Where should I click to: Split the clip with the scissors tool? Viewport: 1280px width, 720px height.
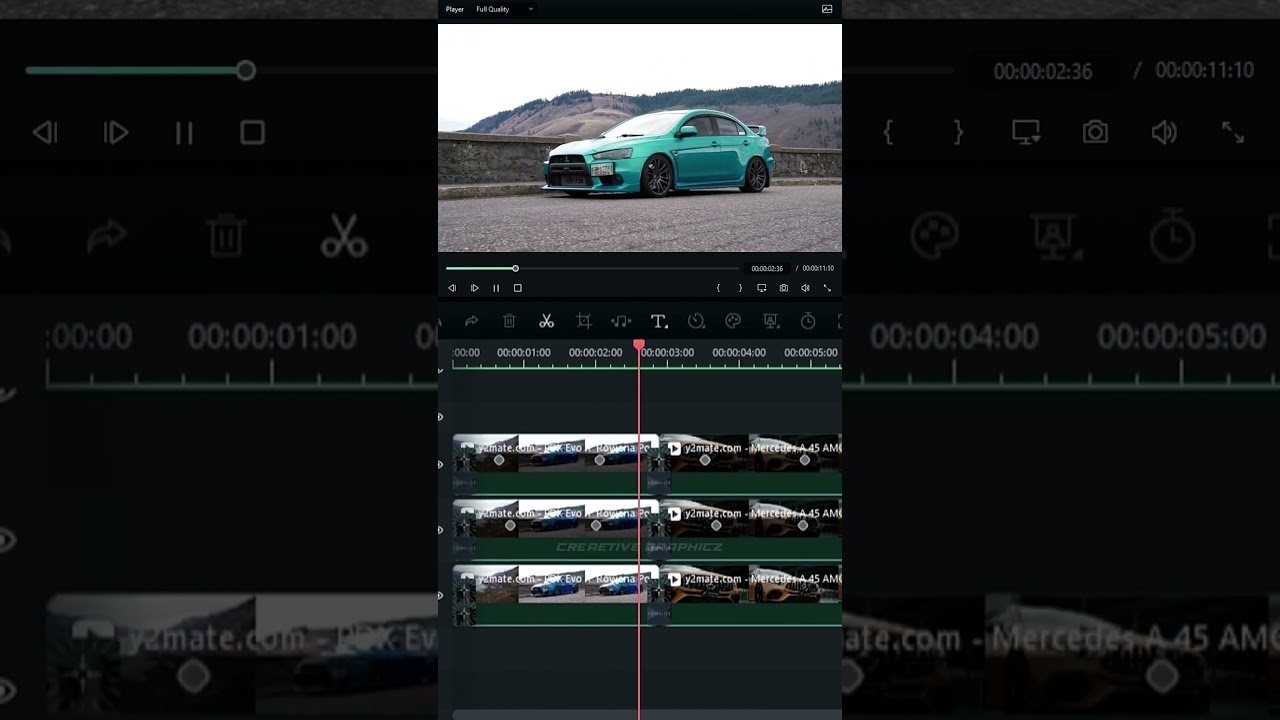pyautogui.click(x=546, y=321)
